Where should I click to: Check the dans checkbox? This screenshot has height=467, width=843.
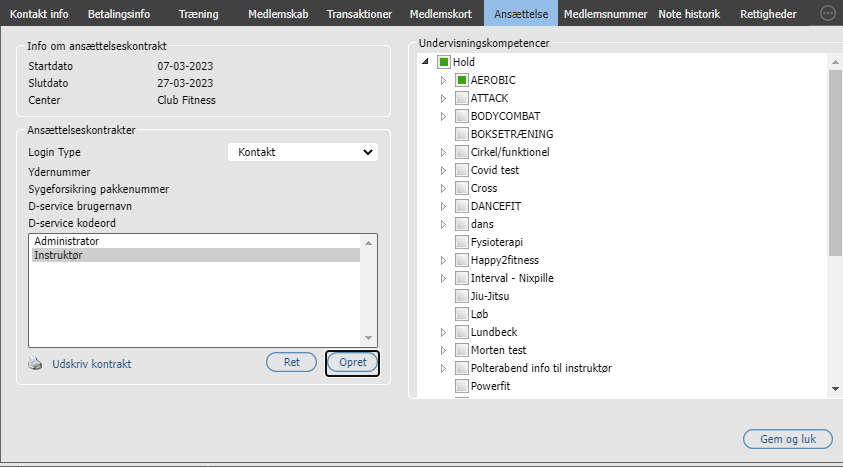[461, 224]
